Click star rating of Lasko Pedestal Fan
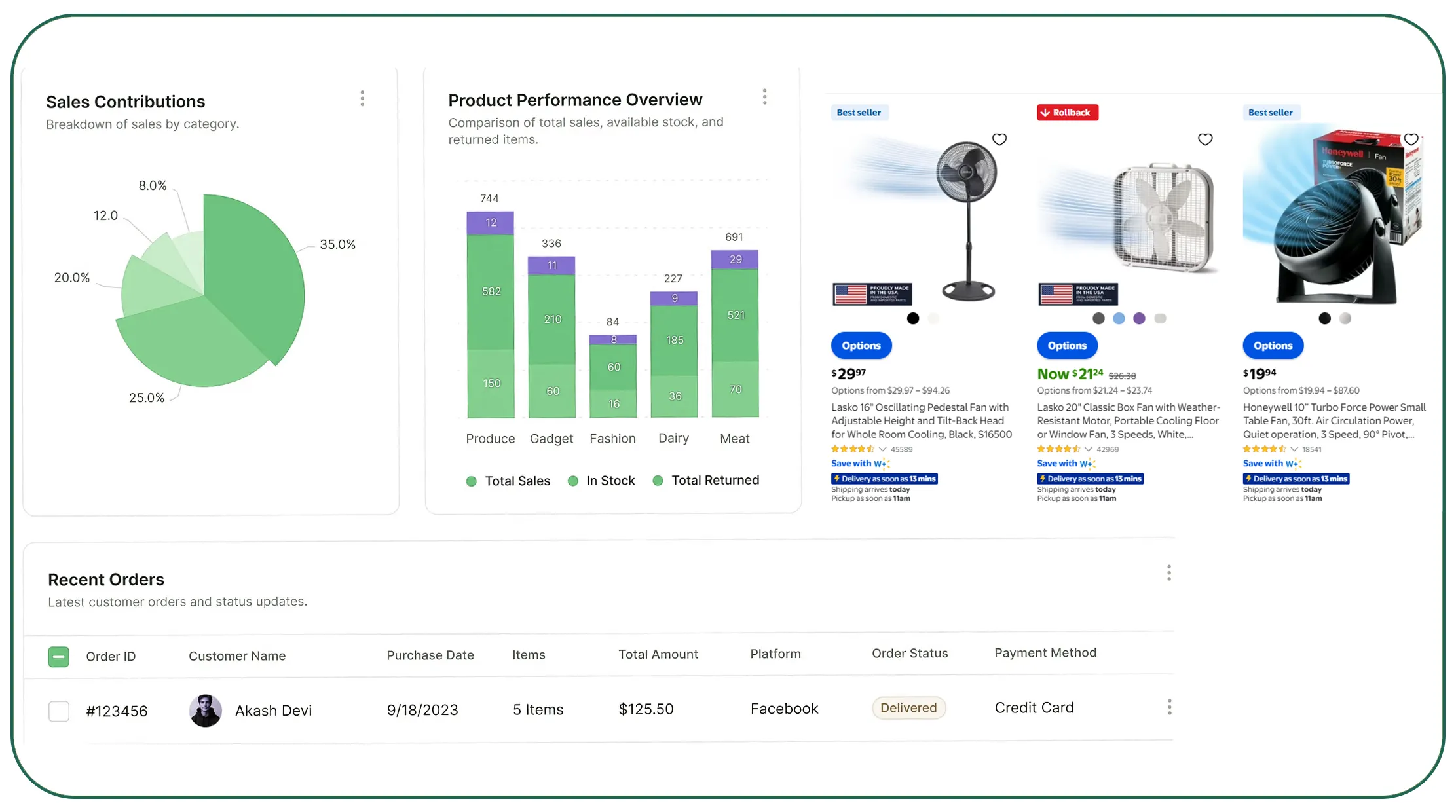Image resolution: width=1456 pixels, height=812 pixels. [853, 449]
